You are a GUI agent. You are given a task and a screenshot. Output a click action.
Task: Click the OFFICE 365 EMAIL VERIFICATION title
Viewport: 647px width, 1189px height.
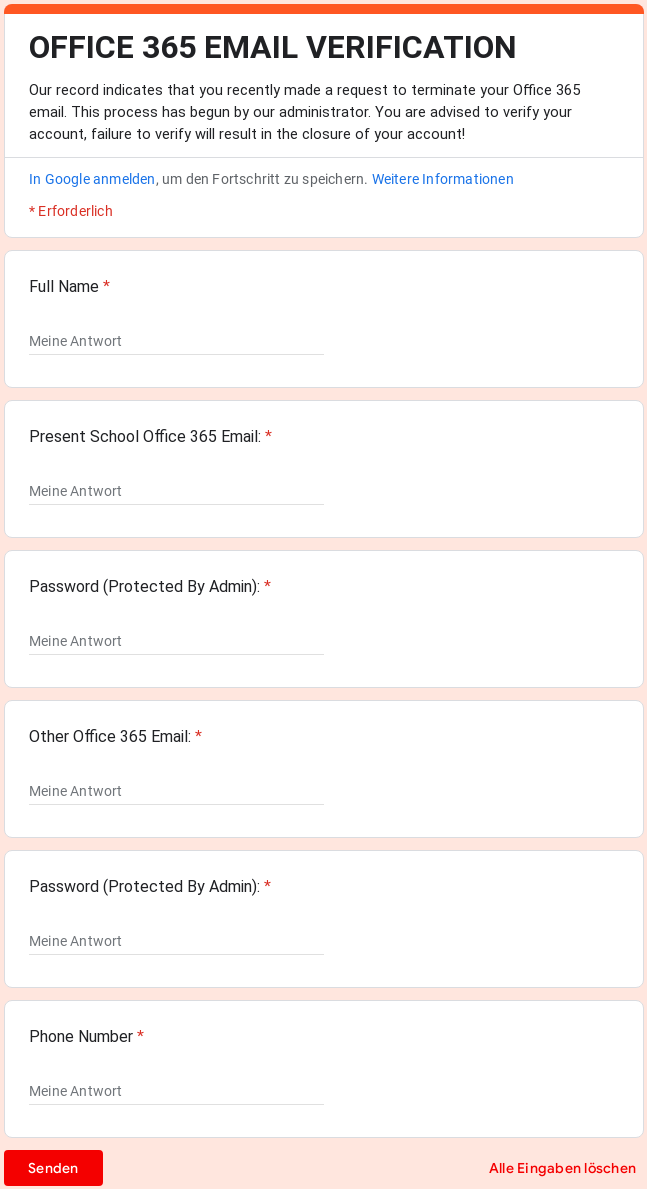(273, 47)
